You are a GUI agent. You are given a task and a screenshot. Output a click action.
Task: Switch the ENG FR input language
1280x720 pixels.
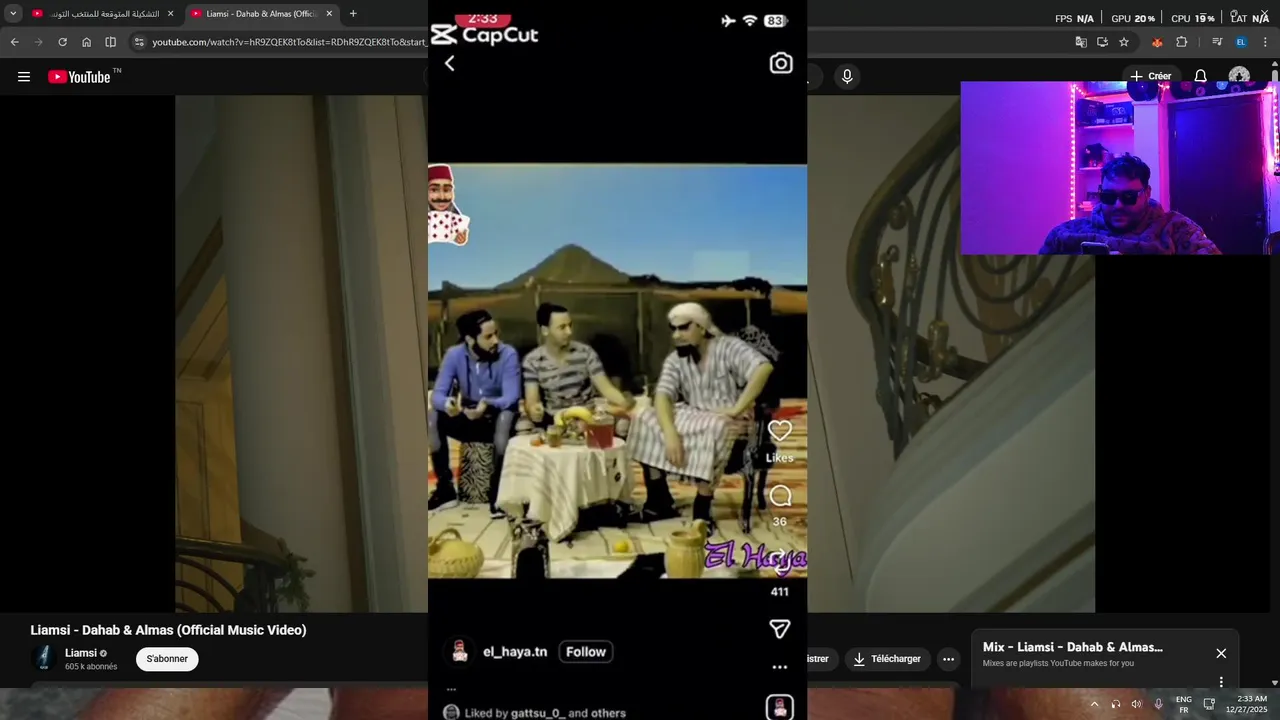point(1184,704)
